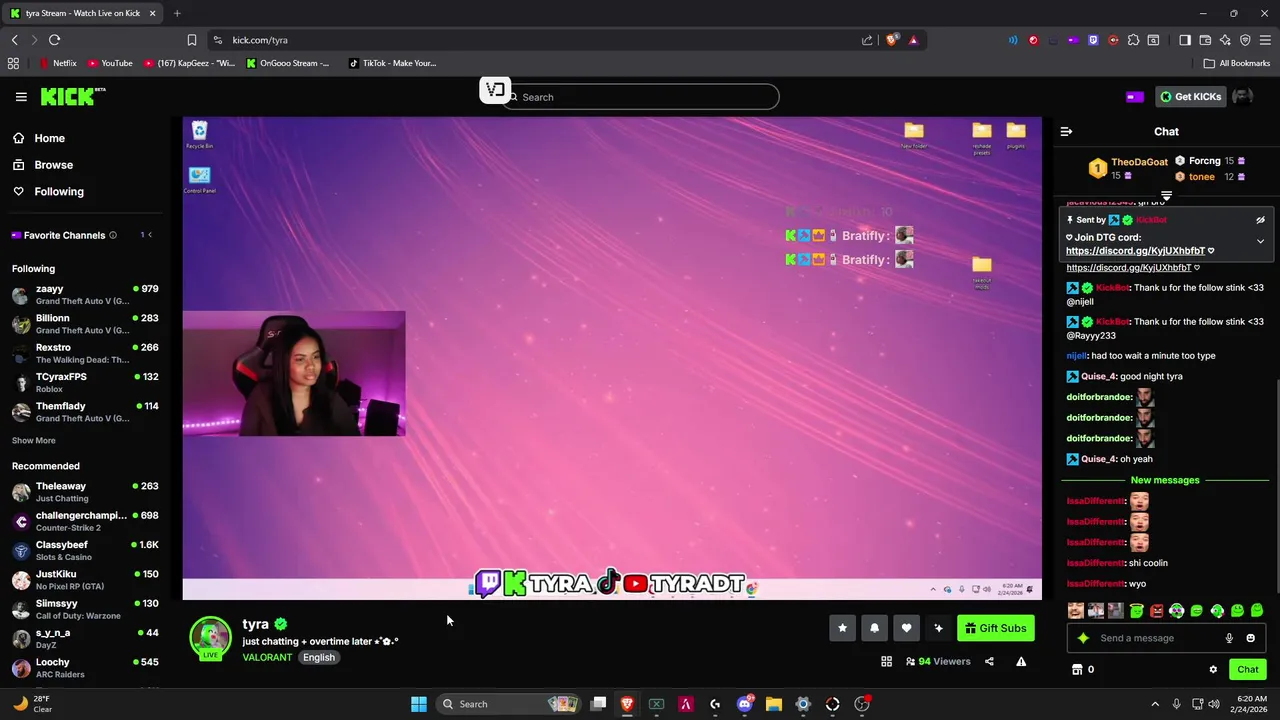The width and height of the screenshot is (1280, 720).
Task: Open the Discord invite link in pinned message
Action: pyautogui.click(x=1135, y=251)
